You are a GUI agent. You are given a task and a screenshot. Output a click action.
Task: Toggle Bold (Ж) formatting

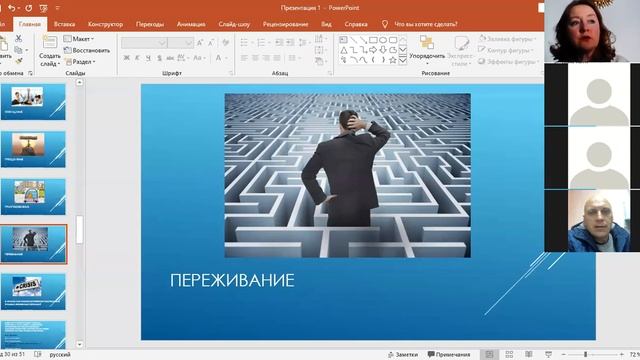click(127, 58)
